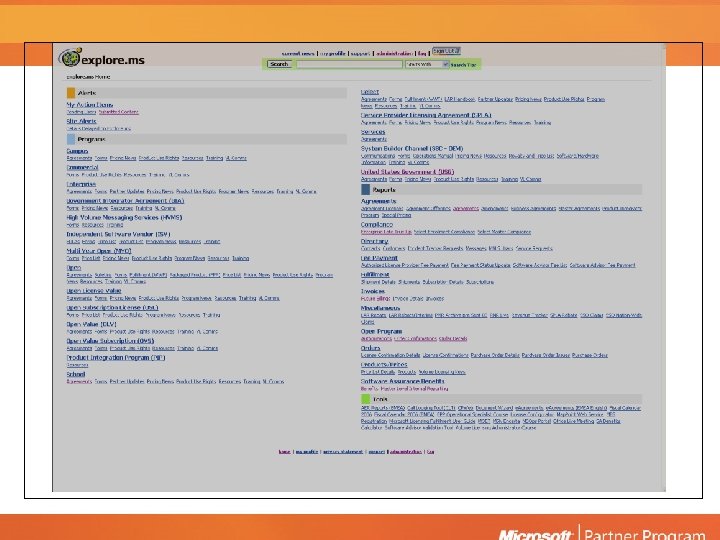720x540 pixels.
Task: Open the faq link in the footer
Action: click(x=430, y=452)
